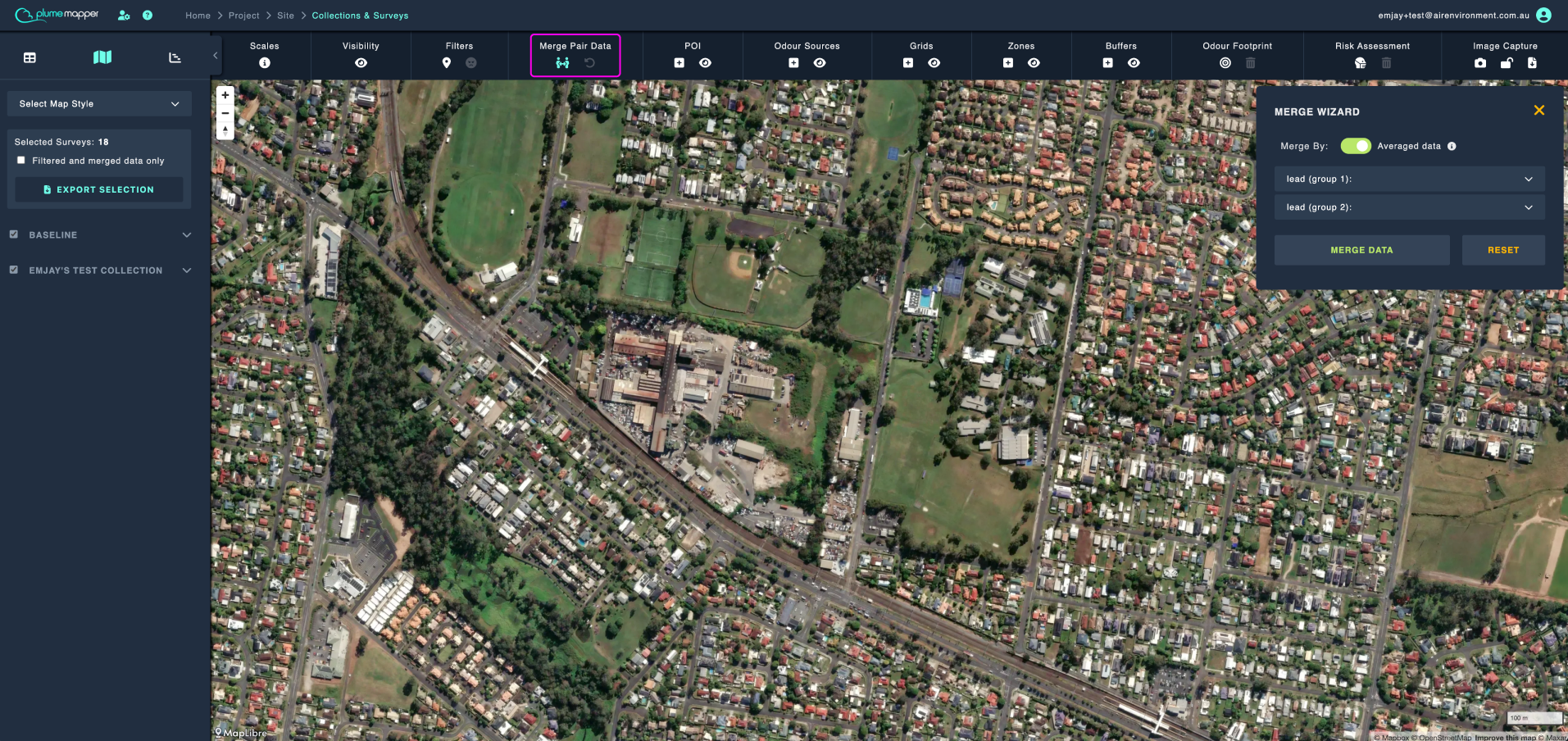The height and width of the screenshot is (741, 1568).
Task: Click the Merge Pair Data merge icon
Action: click(x=562, y=63)
